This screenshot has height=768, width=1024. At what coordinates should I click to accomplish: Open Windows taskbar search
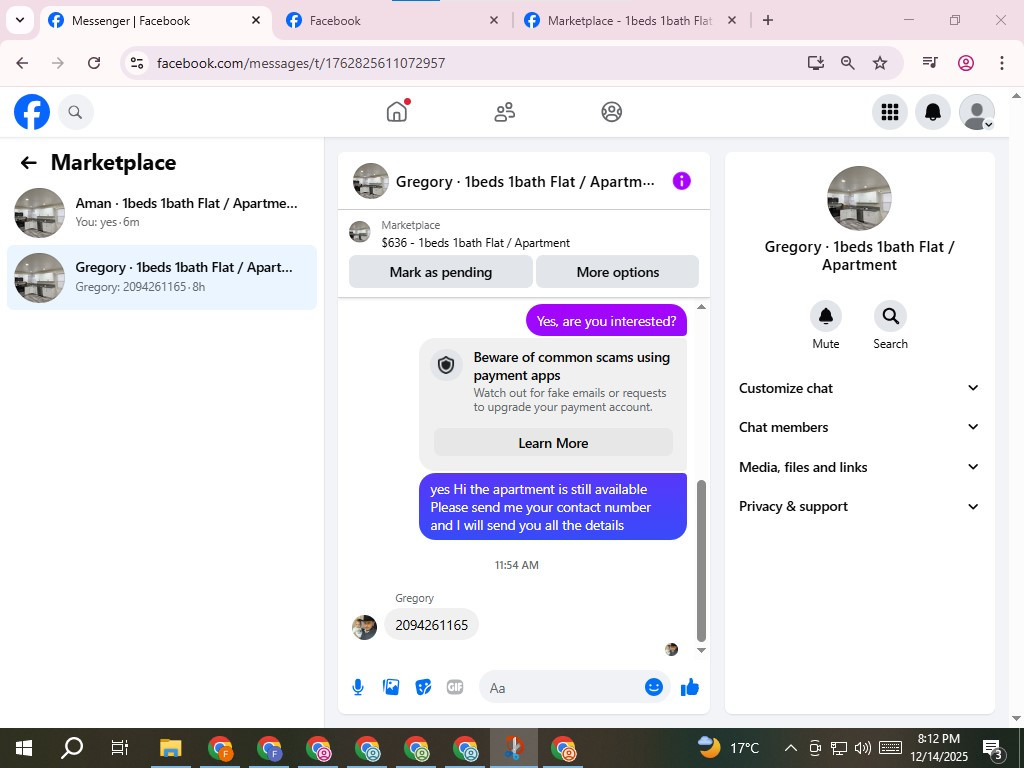(72, 748)
